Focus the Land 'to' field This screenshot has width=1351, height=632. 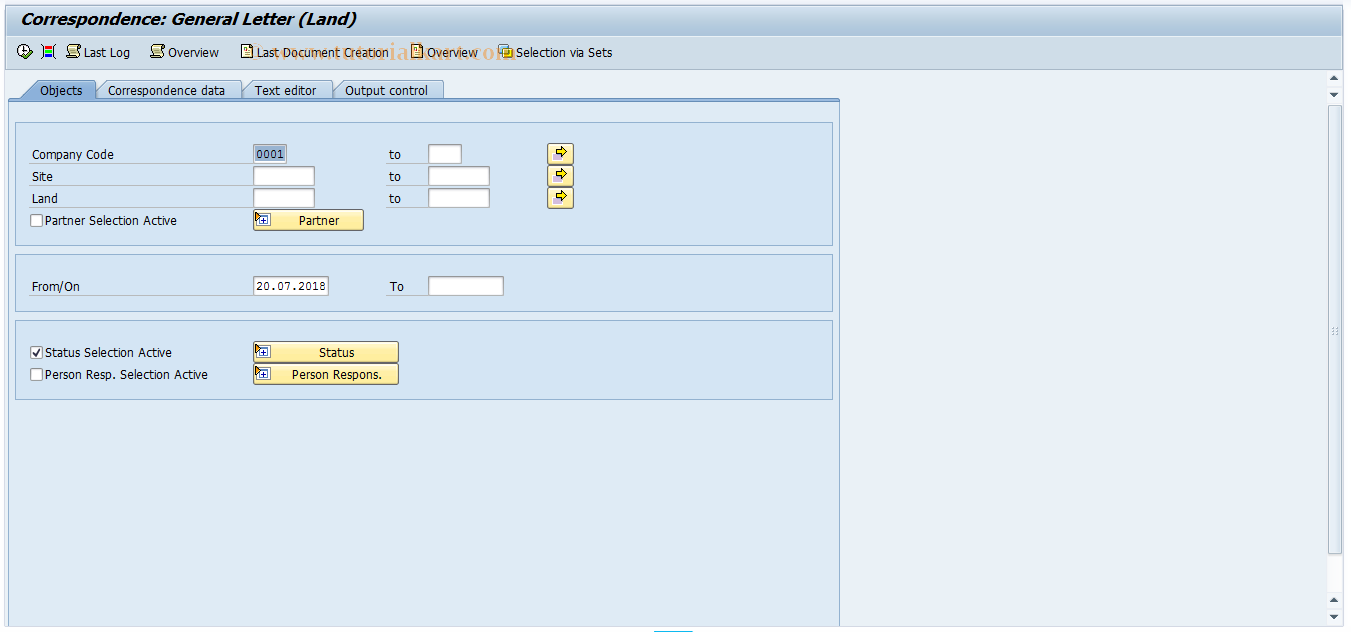coord(459,198)
